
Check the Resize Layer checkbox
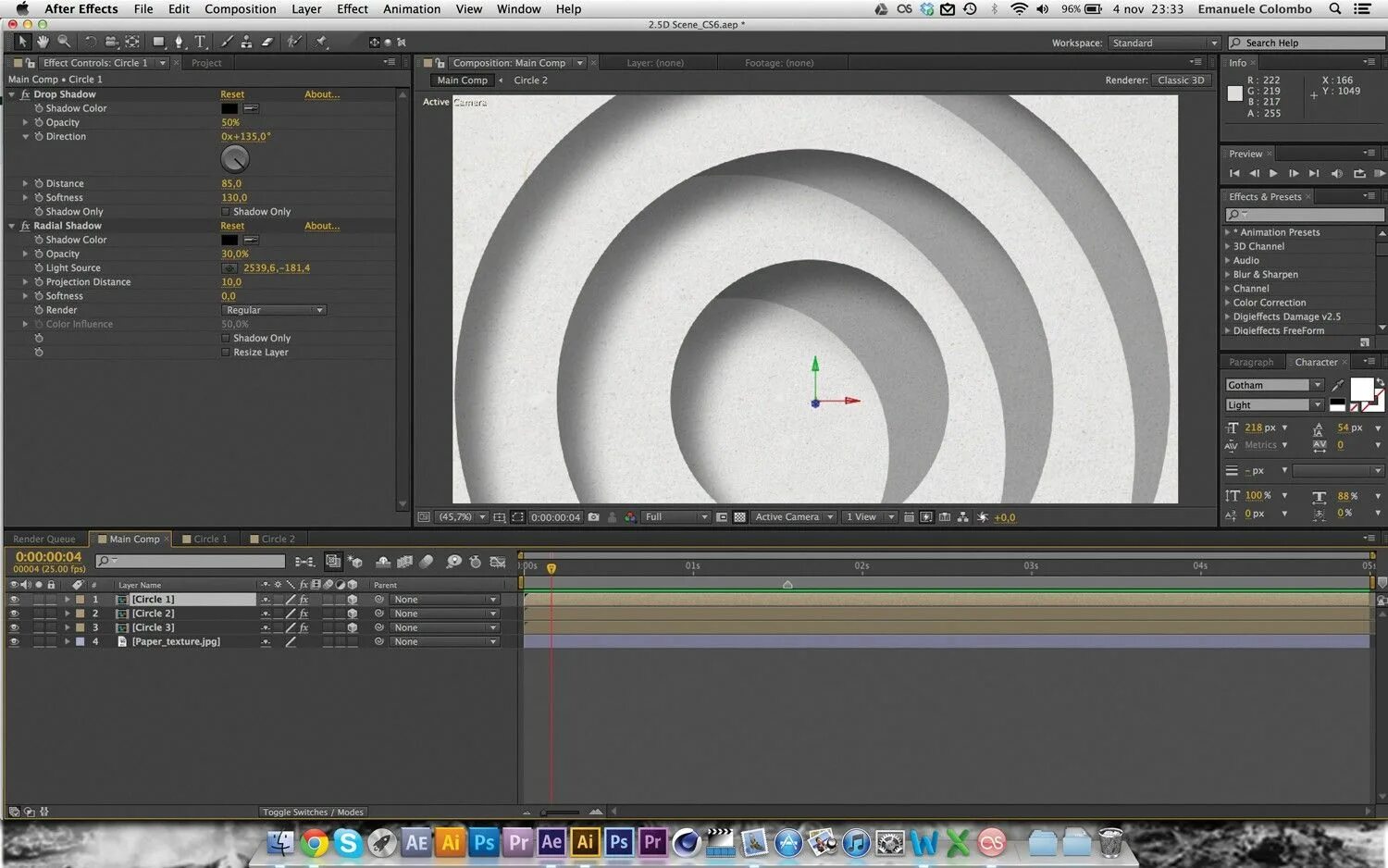point(226,353)
